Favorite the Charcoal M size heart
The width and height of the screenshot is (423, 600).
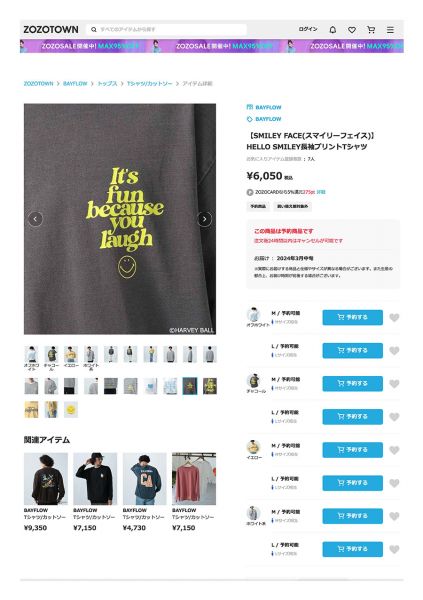click(x=394, y=384)
